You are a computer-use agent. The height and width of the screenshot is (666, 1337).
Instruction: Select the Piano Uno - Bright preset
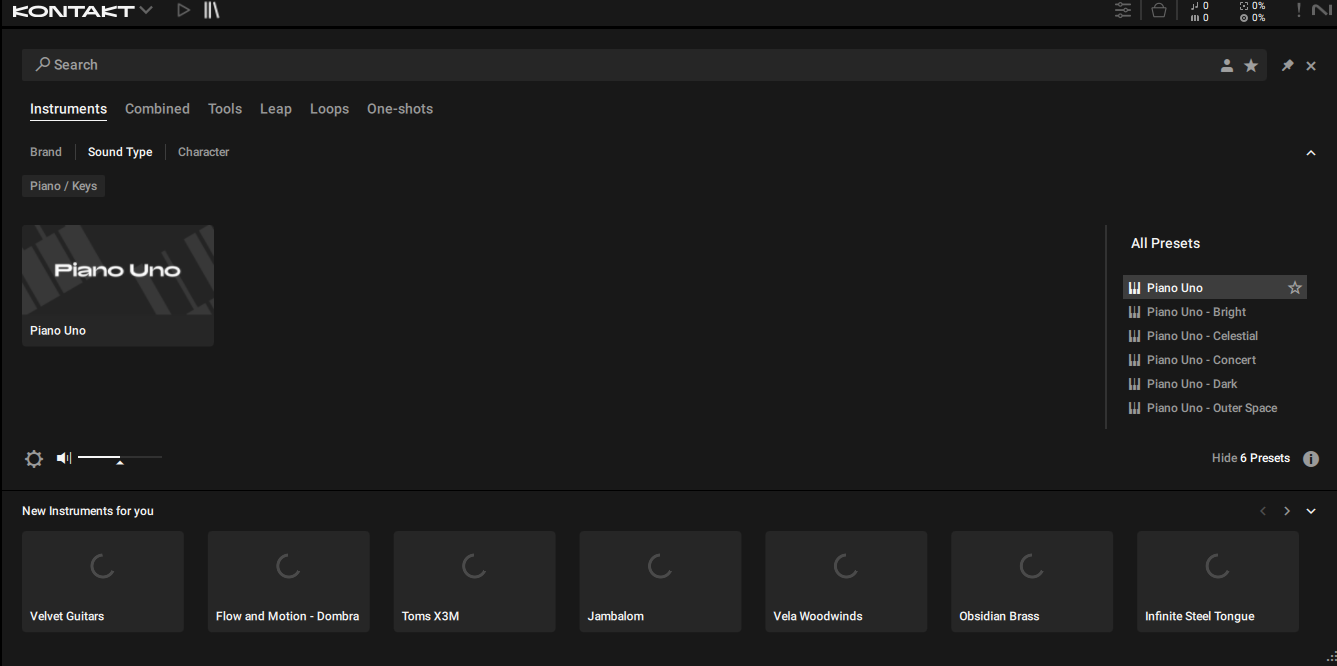pos(1215,312)
